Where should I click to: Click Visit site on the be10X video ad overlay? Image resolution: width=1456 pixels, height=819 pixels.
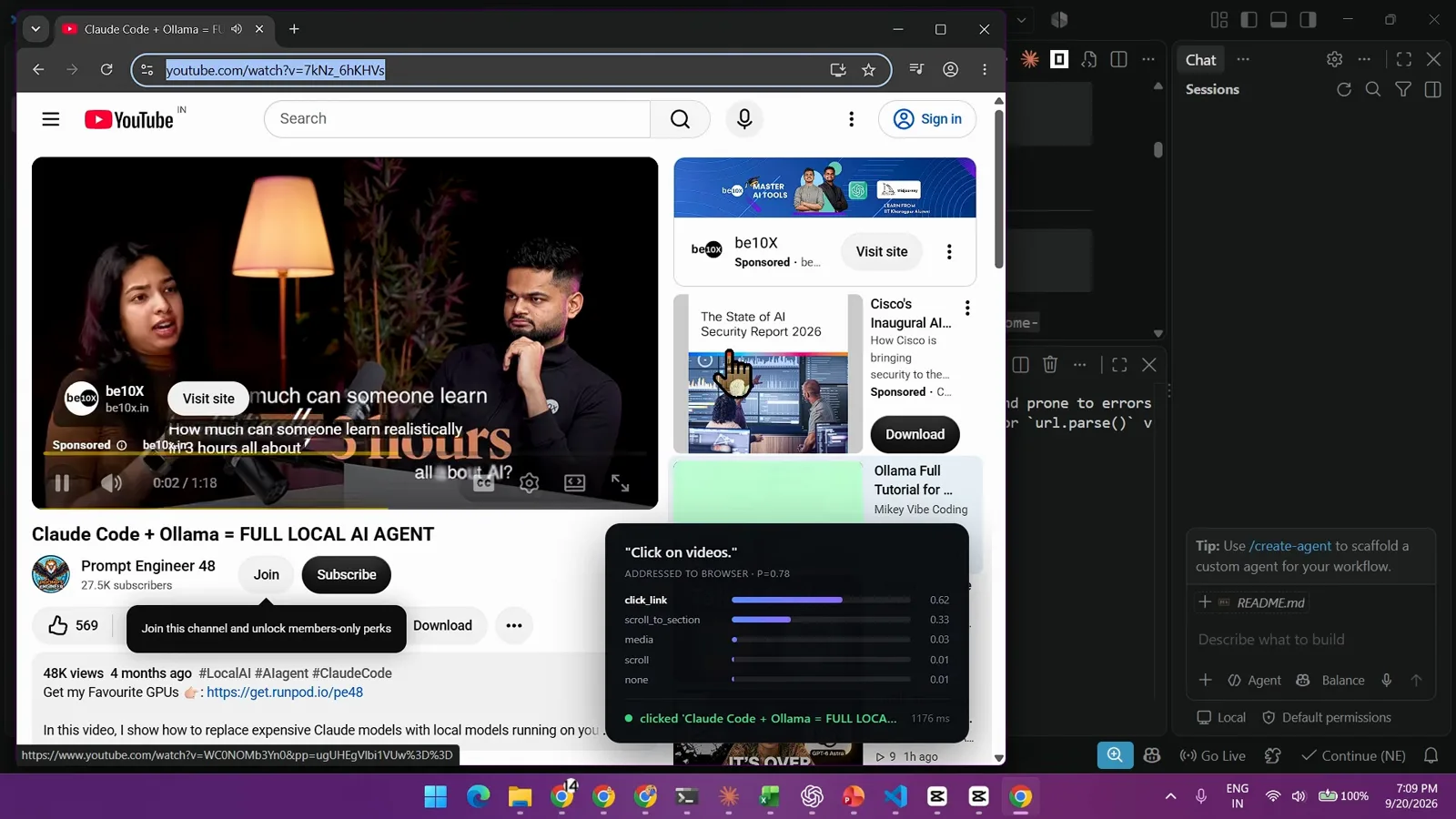click(x=208, y=399)
